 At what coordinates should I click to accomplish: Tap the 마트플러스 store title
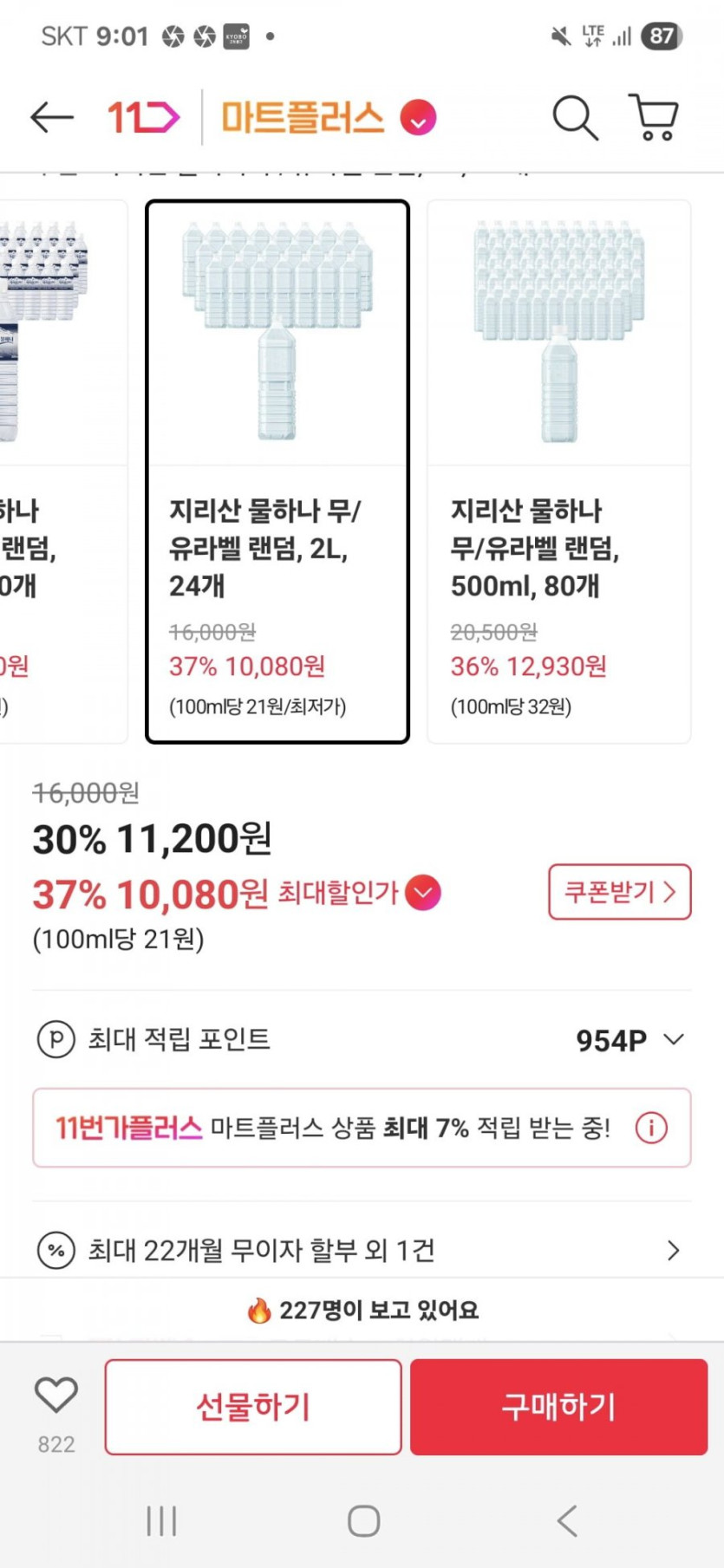coord(303,117)
